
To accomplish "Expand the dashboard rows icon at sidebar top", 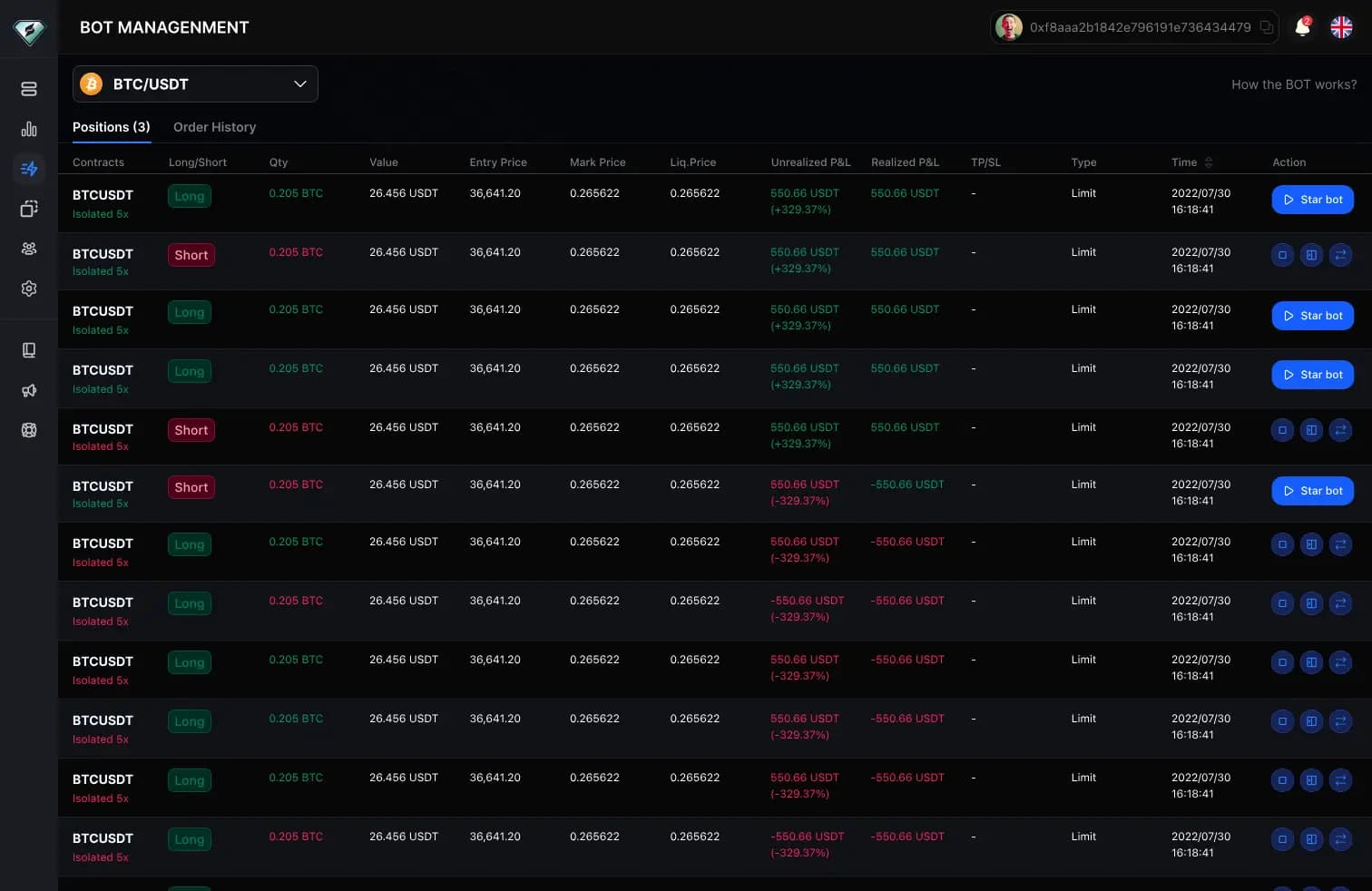I will pos(29,89).
